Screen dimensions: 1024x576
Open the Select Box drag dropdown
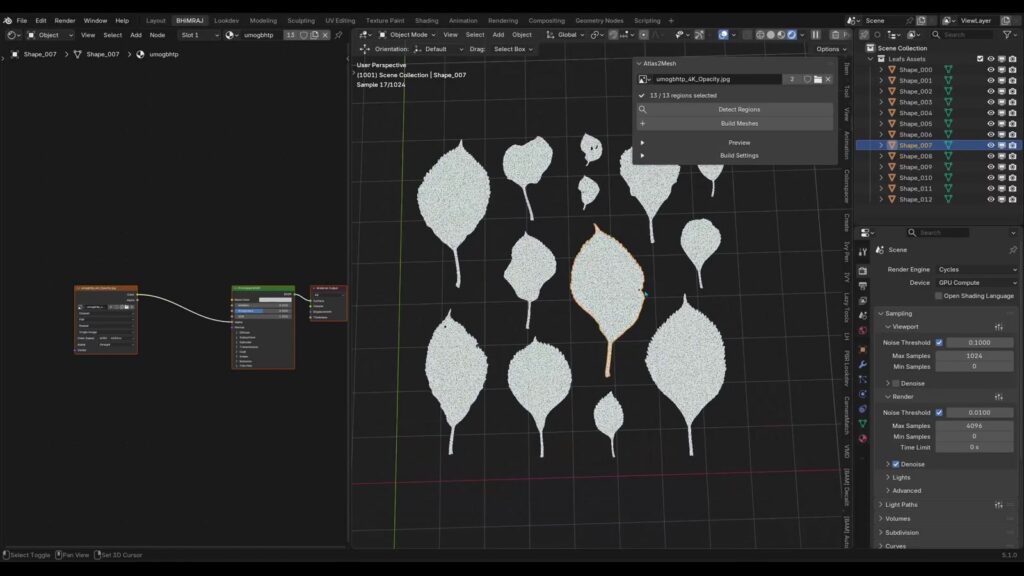point(513,49)
